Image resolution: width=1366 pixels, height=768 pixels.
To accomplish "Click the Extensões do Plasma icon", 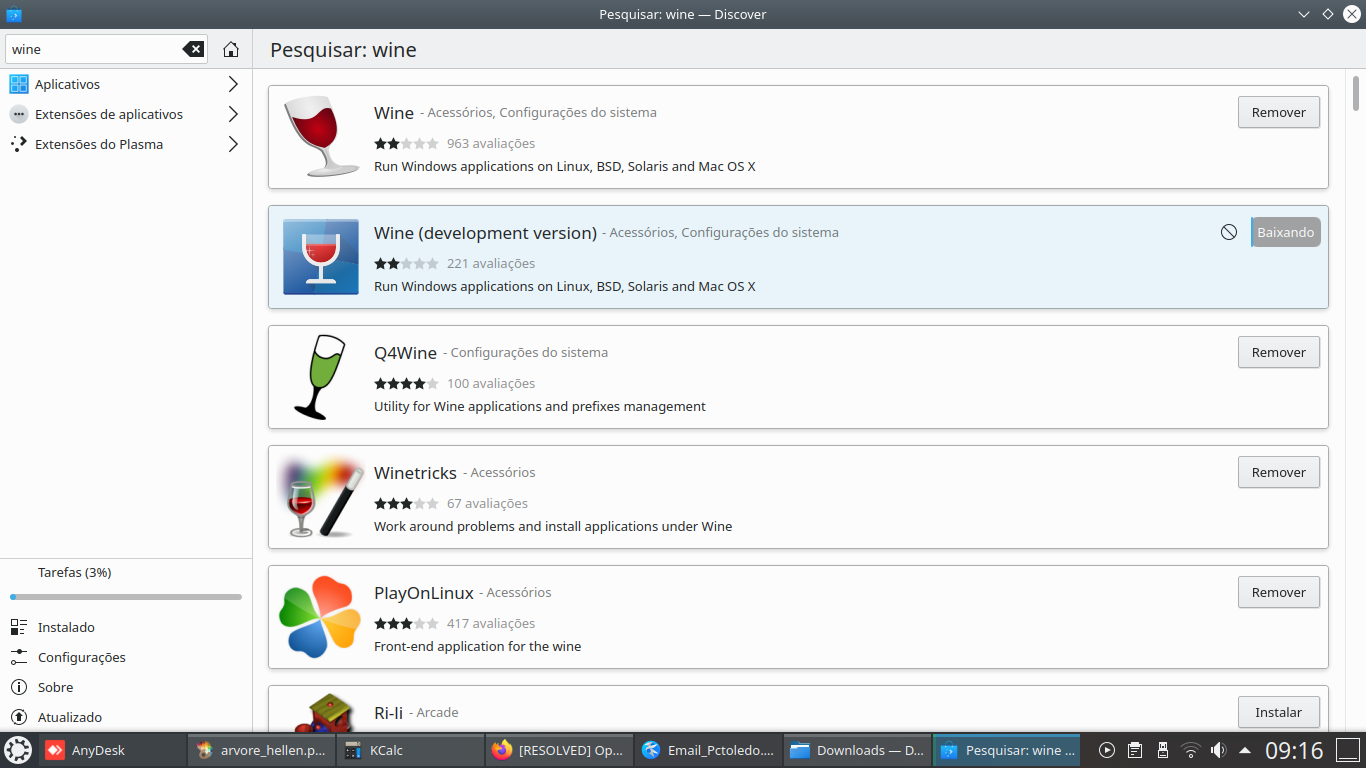I will 19,144.
